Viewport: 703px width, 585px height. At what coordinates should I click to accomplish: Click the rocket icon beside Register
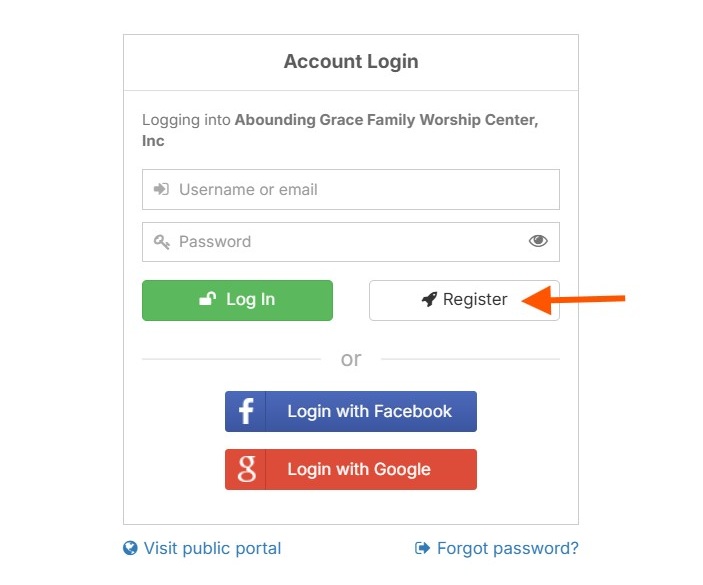(430, 299)
